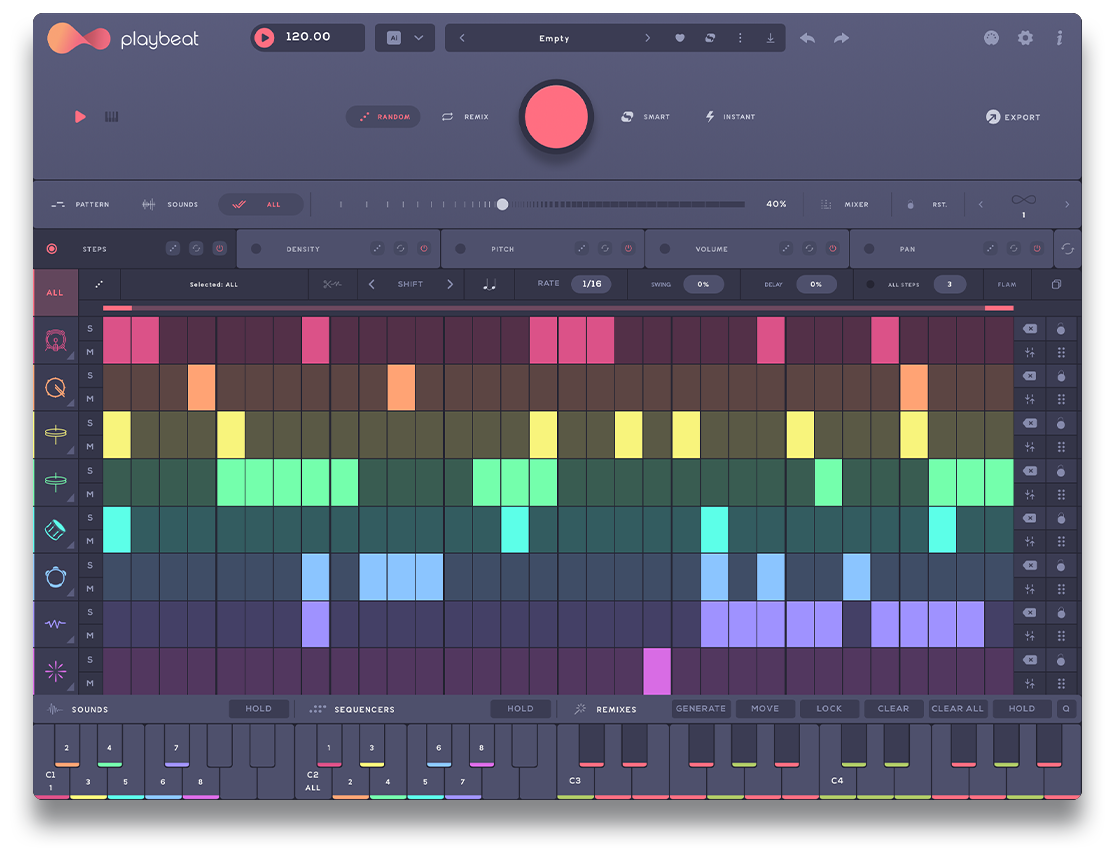
Task: Open the settings gear icon
Action: (1024, 37)
